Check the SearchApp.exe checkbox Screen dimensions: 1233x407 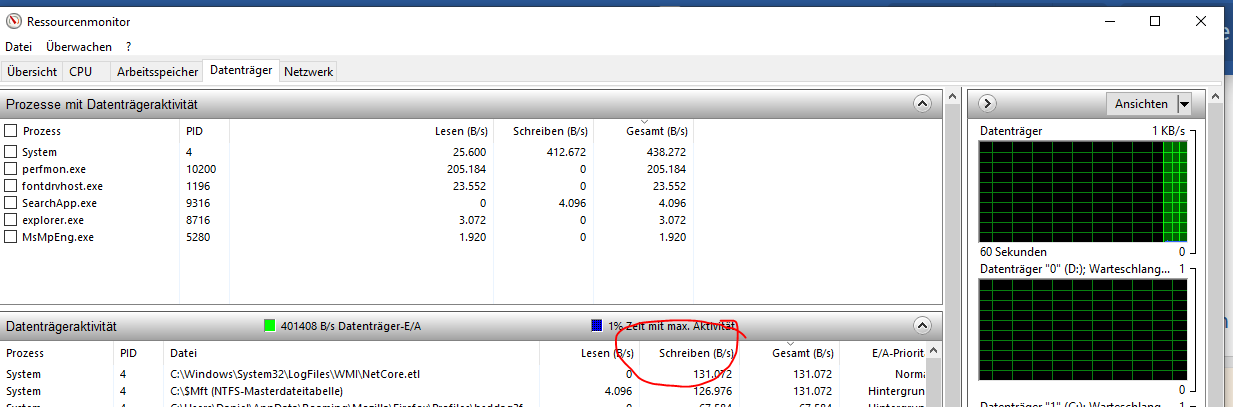11,203
